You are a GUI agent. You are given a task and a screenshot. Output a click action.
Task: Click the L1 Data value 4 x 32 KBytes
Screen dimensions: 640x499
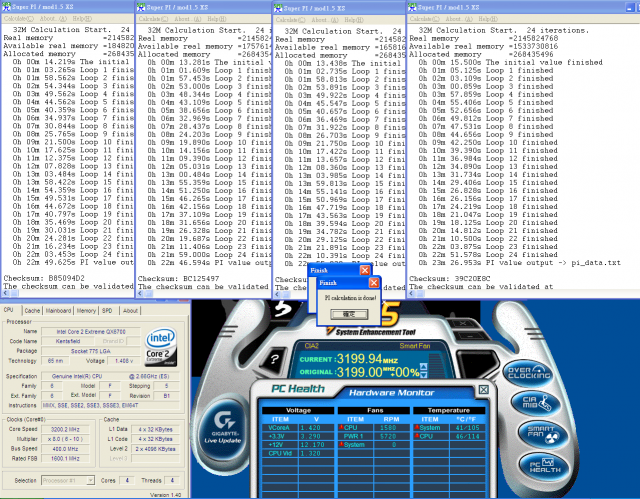click(x=155, y=429)
